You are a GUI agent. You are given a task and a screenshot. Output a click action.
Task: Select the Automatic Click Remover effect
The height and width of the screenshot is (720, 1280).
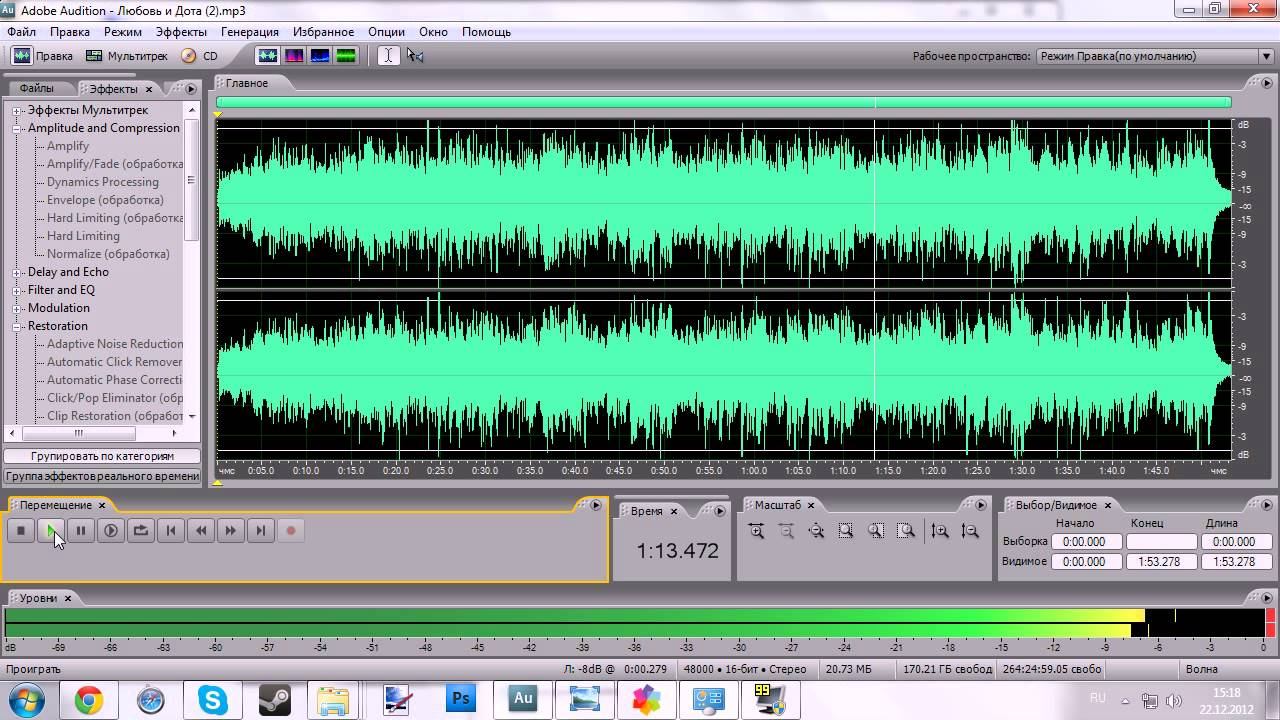click(114, 362)
